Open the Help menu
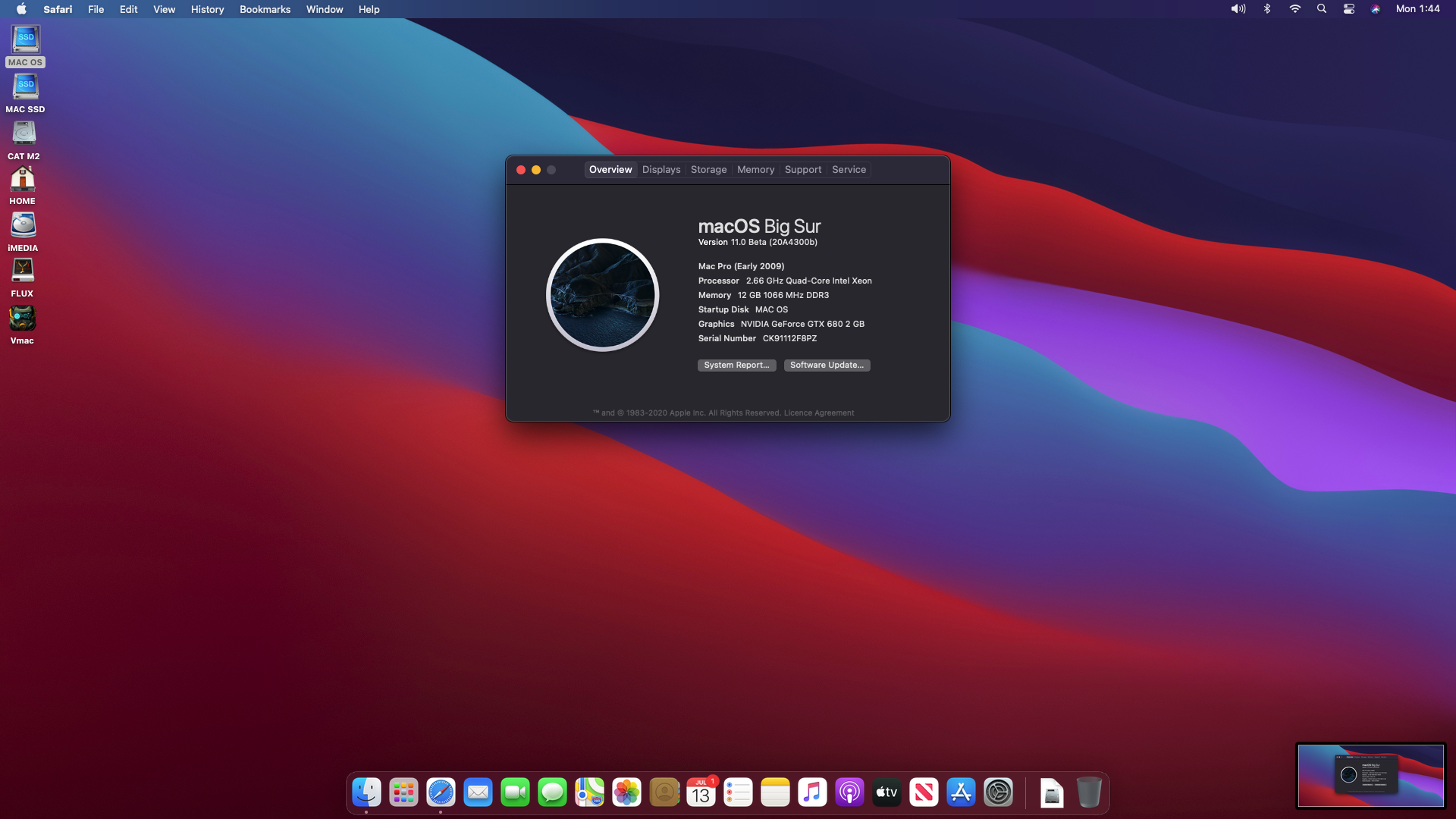 point(369,9)
